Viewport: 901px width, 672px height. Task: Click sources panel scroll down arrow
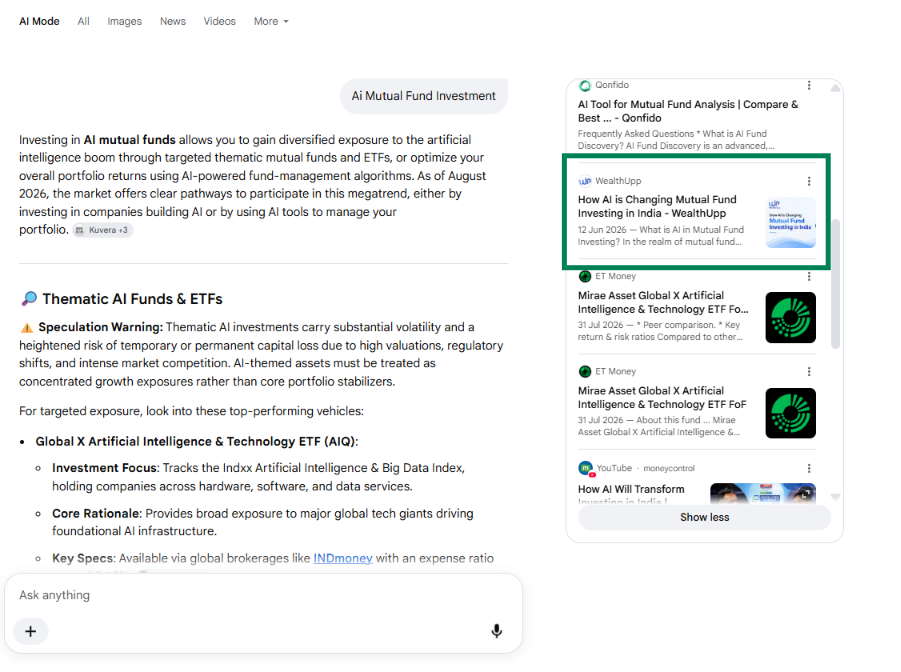(x=835, y=497)
